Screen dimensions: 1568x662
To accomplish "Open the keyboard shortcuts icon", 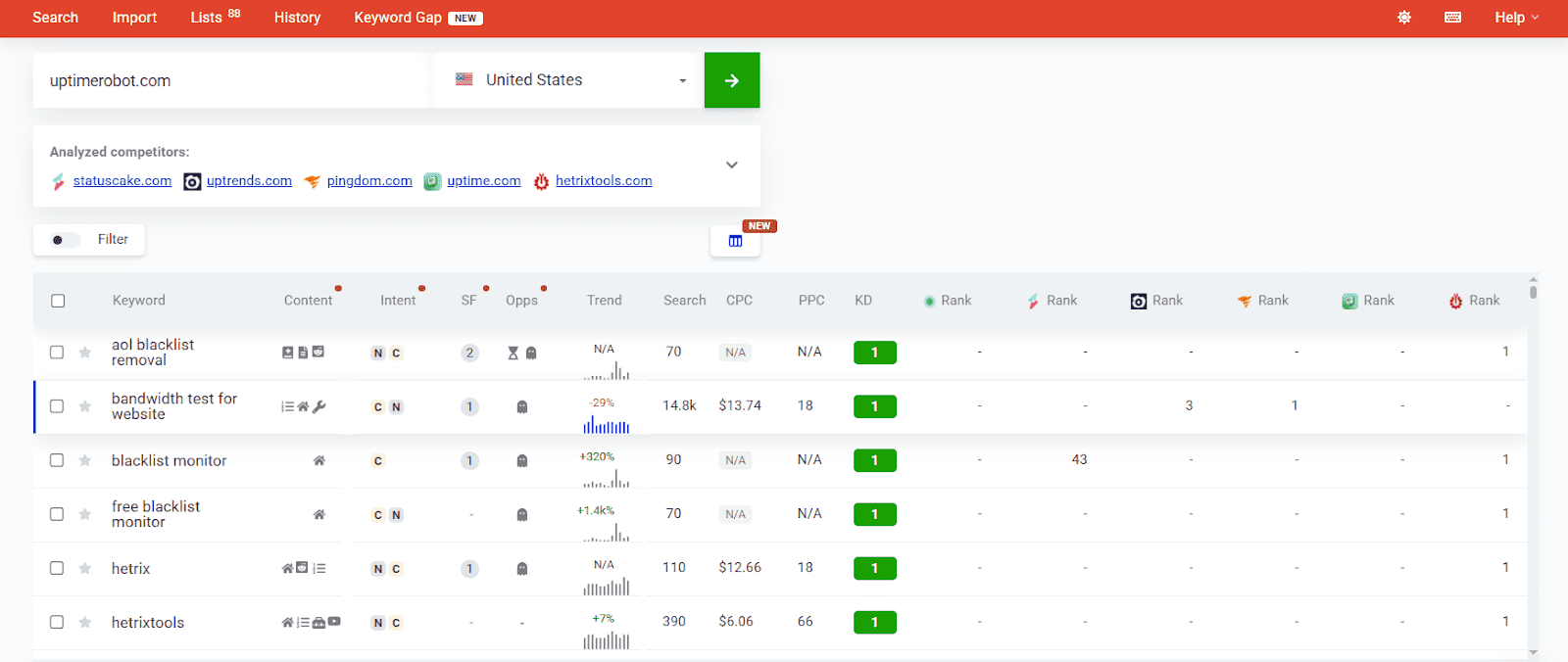I will pyautogui.click(x=1453, y=18).
